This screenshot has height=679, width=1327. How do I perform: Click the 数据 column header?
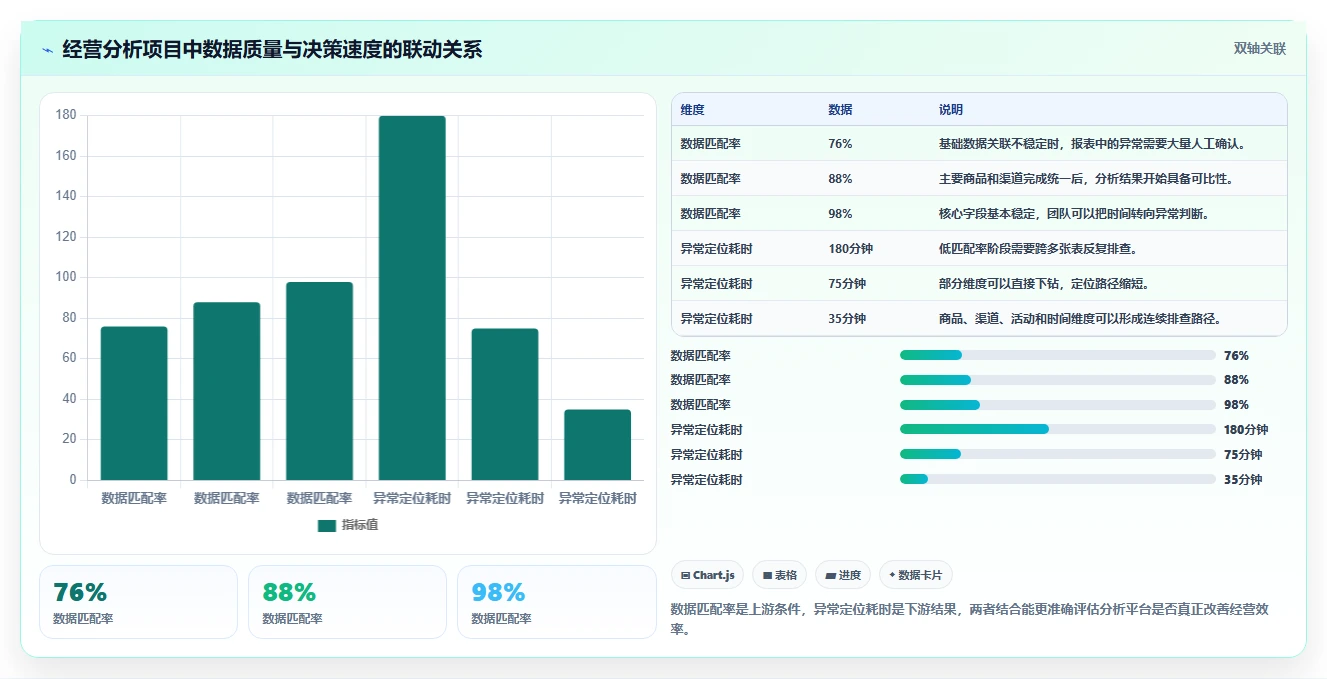click(841, 110)
